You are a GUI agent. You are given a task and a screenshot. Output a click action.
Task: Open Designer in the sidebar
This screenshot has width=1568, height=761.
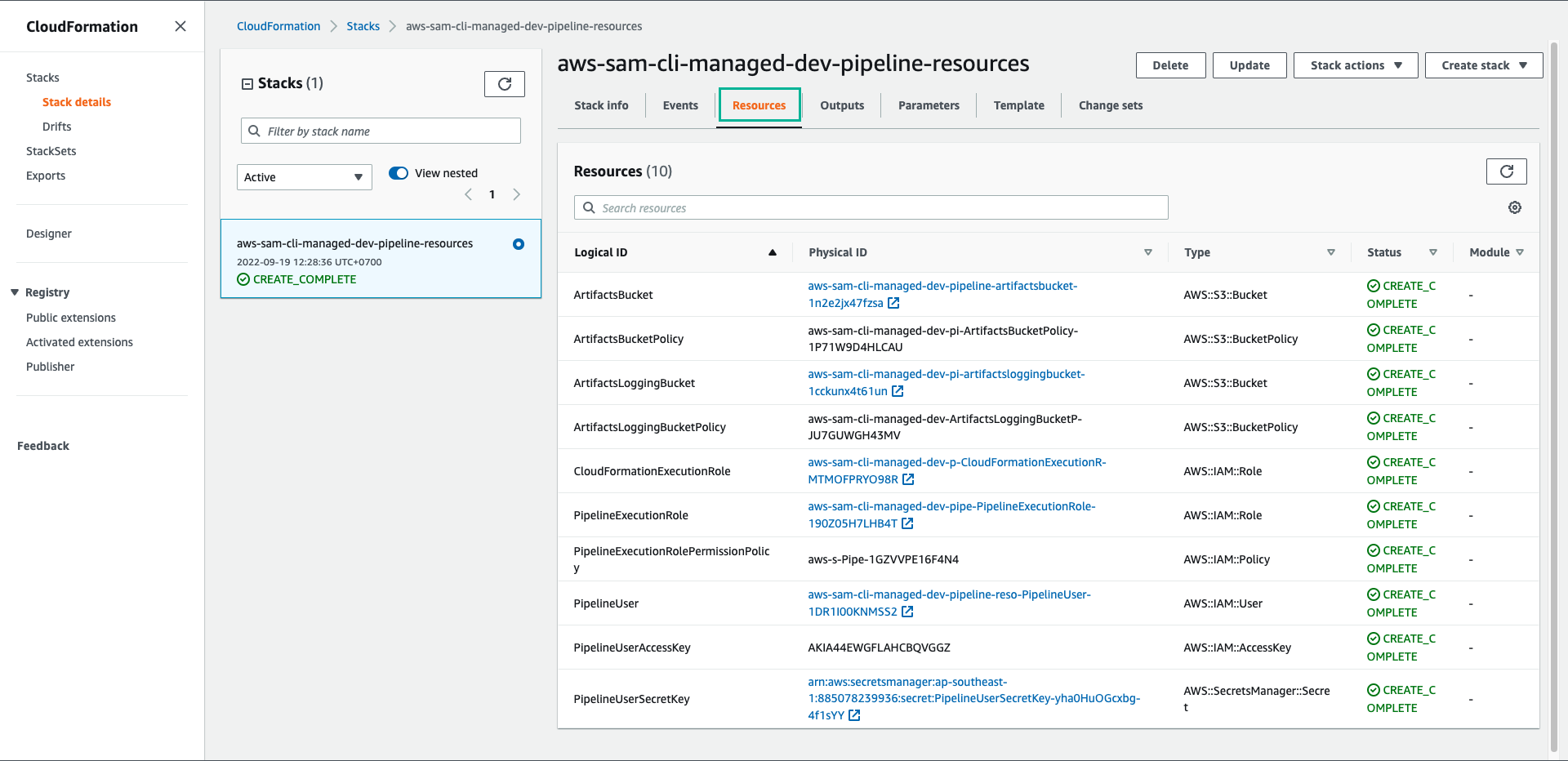click(49, 234)
